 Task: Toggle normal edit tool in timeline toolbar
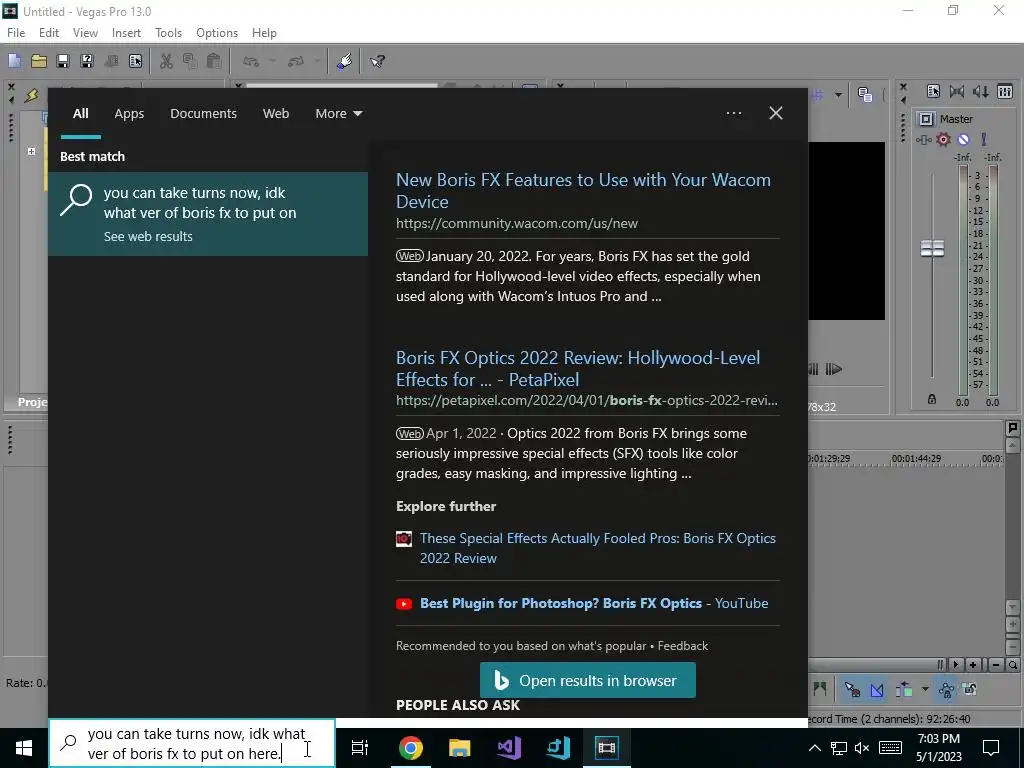pos(852,690)
